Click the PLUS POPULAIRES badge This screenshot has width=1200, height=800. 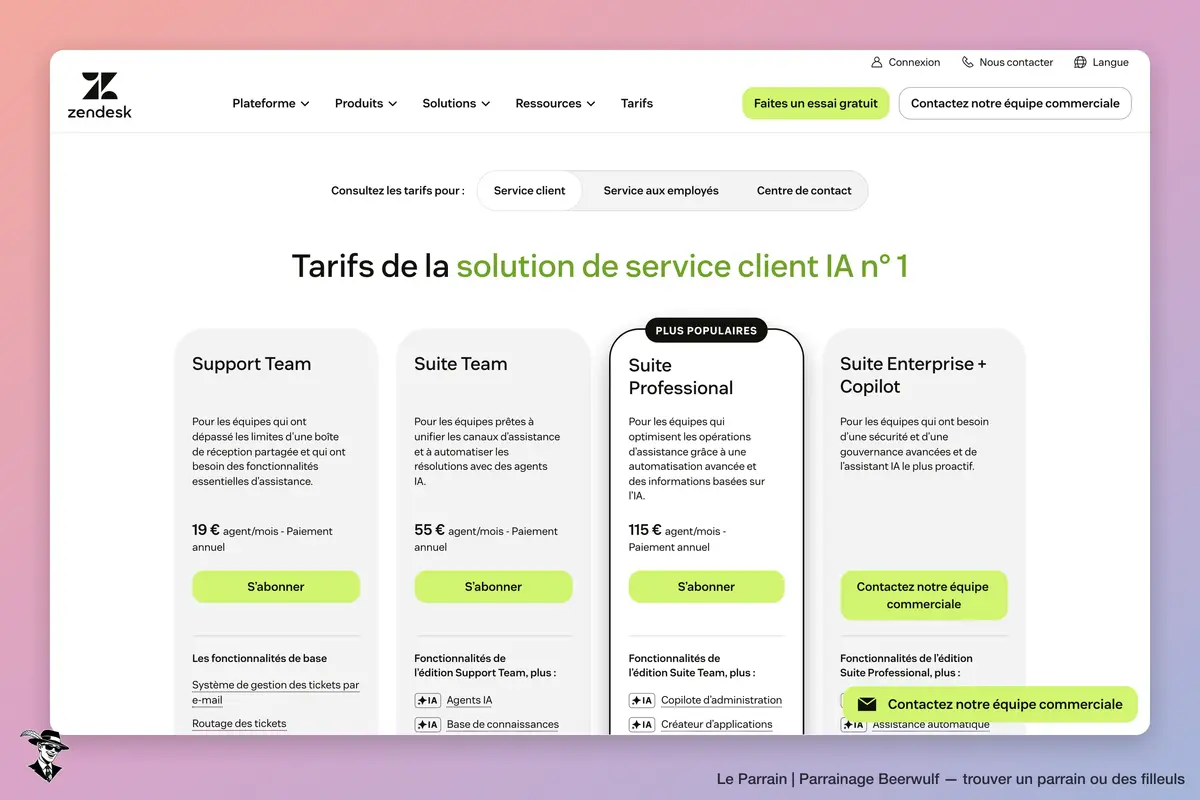[706, 330]
